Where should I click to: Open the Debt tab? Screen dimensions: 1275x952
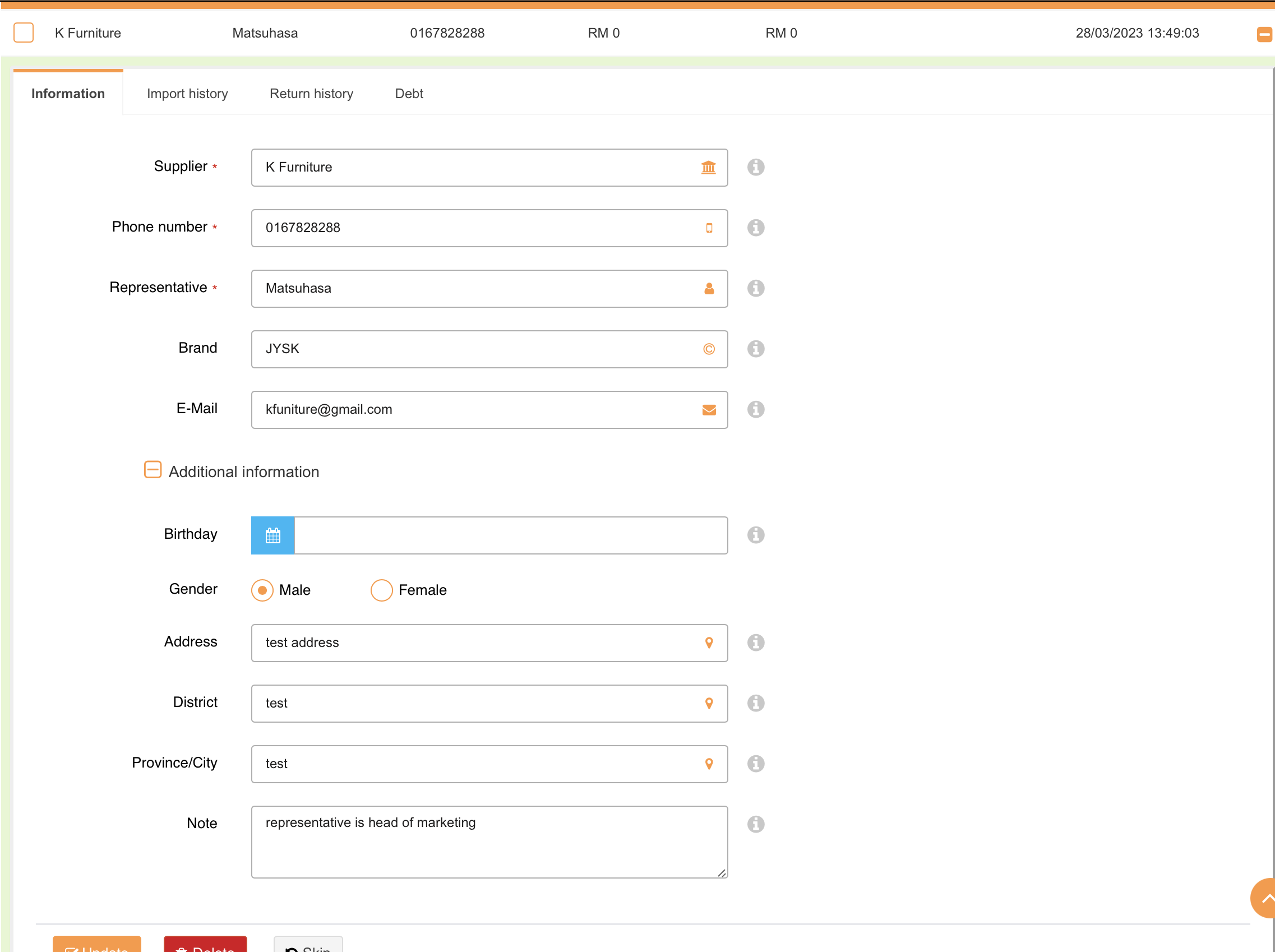409,94
